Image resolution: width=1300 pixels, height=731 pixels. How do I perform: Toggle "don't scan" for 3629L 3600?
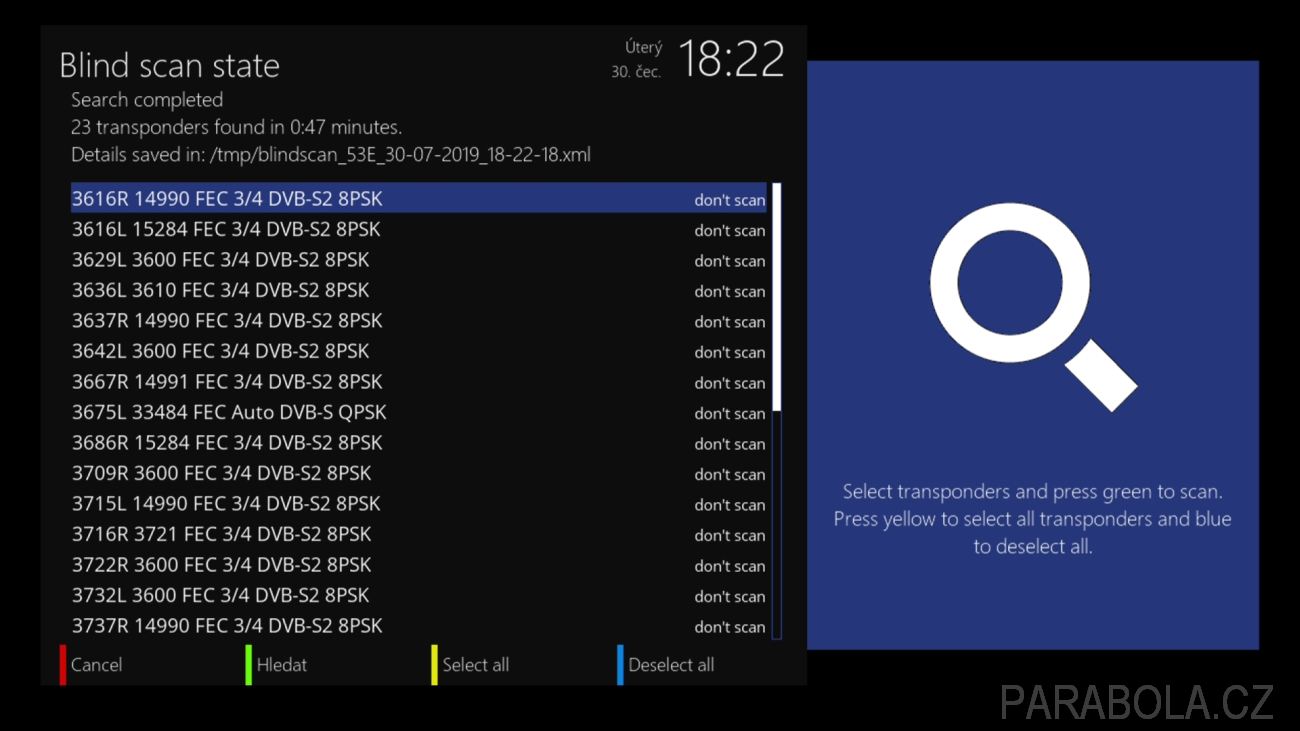click(730, 261)
